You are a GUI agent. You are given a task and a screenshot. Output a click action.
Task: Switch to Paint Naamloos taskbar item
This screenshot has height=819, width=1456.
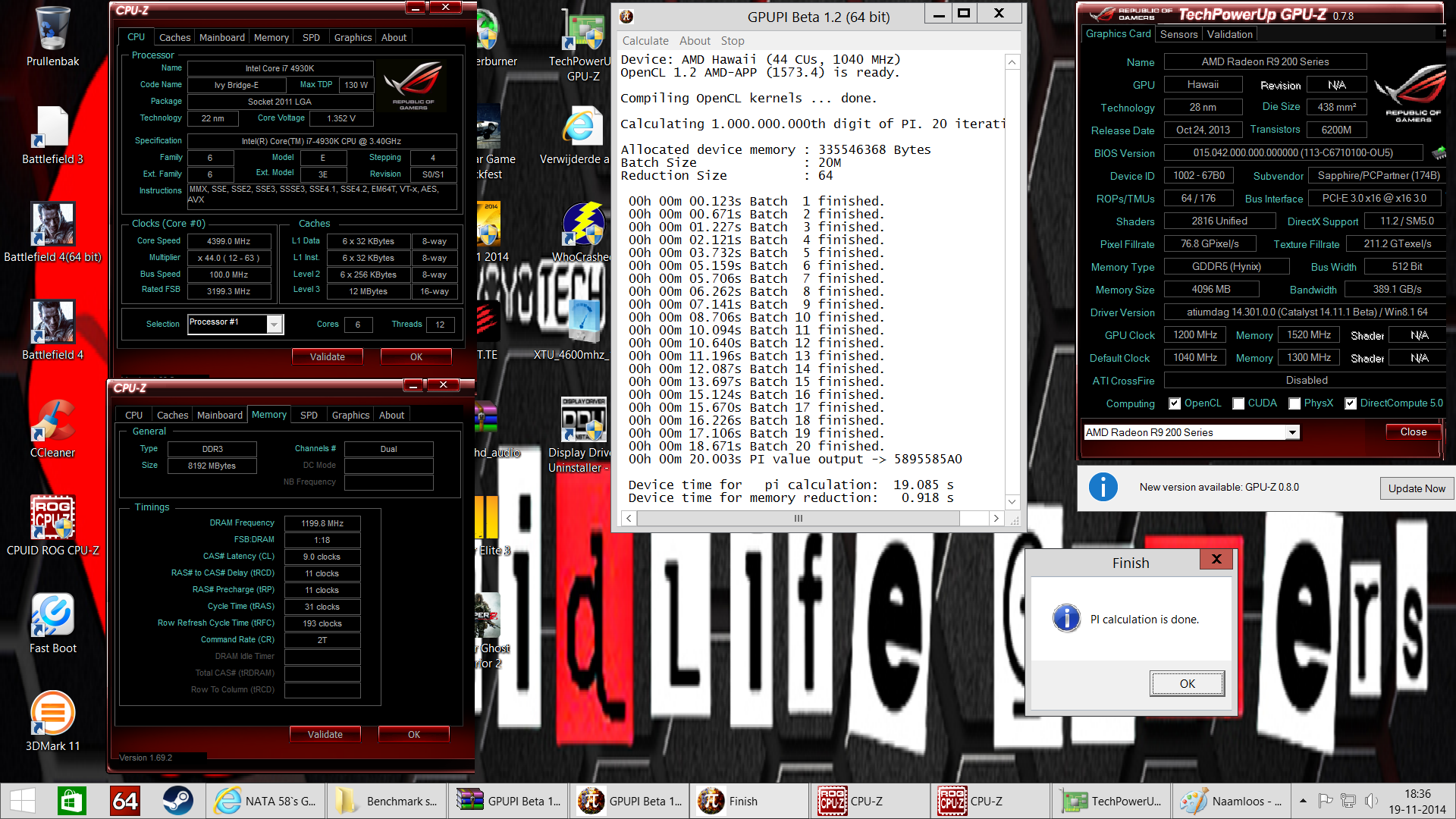pyautogui.click(x=1232, y=801)
